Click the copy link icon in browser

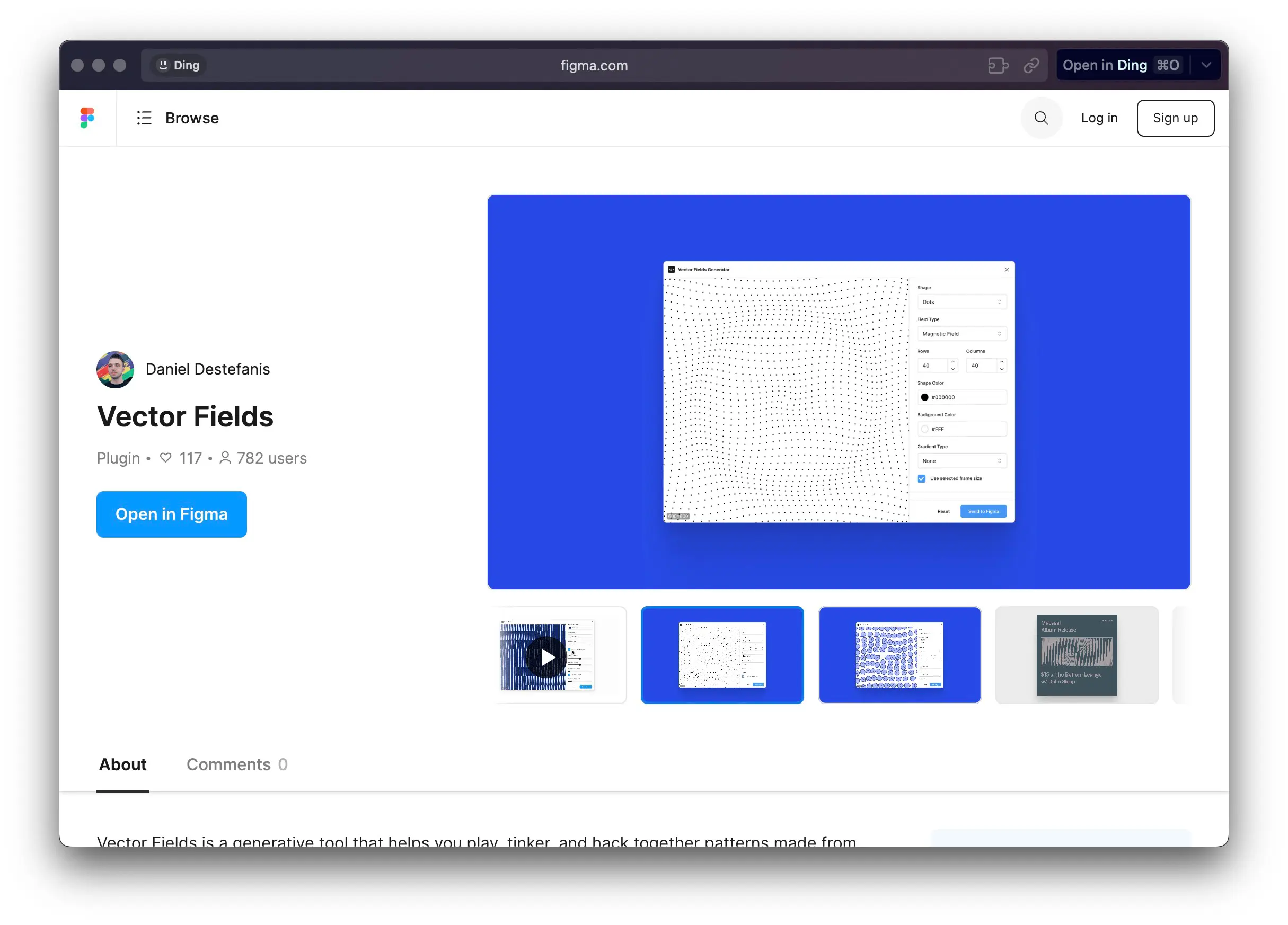coord(1031,65)
